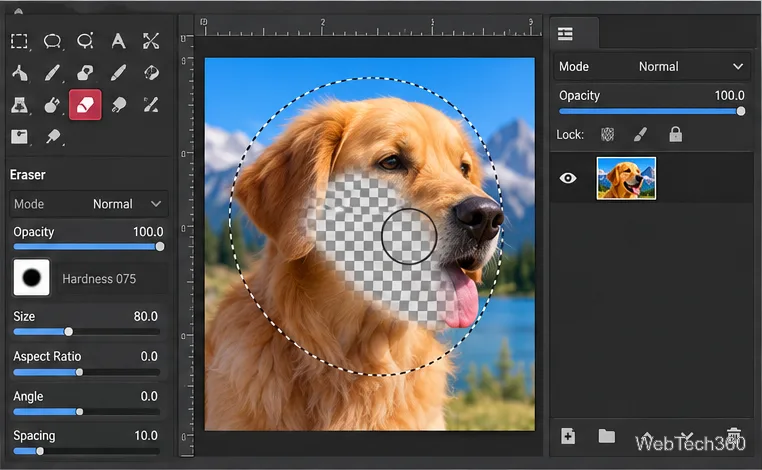762x470 pixels.
Task: Select the Ellipse Select tool
Action: pyautogui.click(x=52, y=41)
